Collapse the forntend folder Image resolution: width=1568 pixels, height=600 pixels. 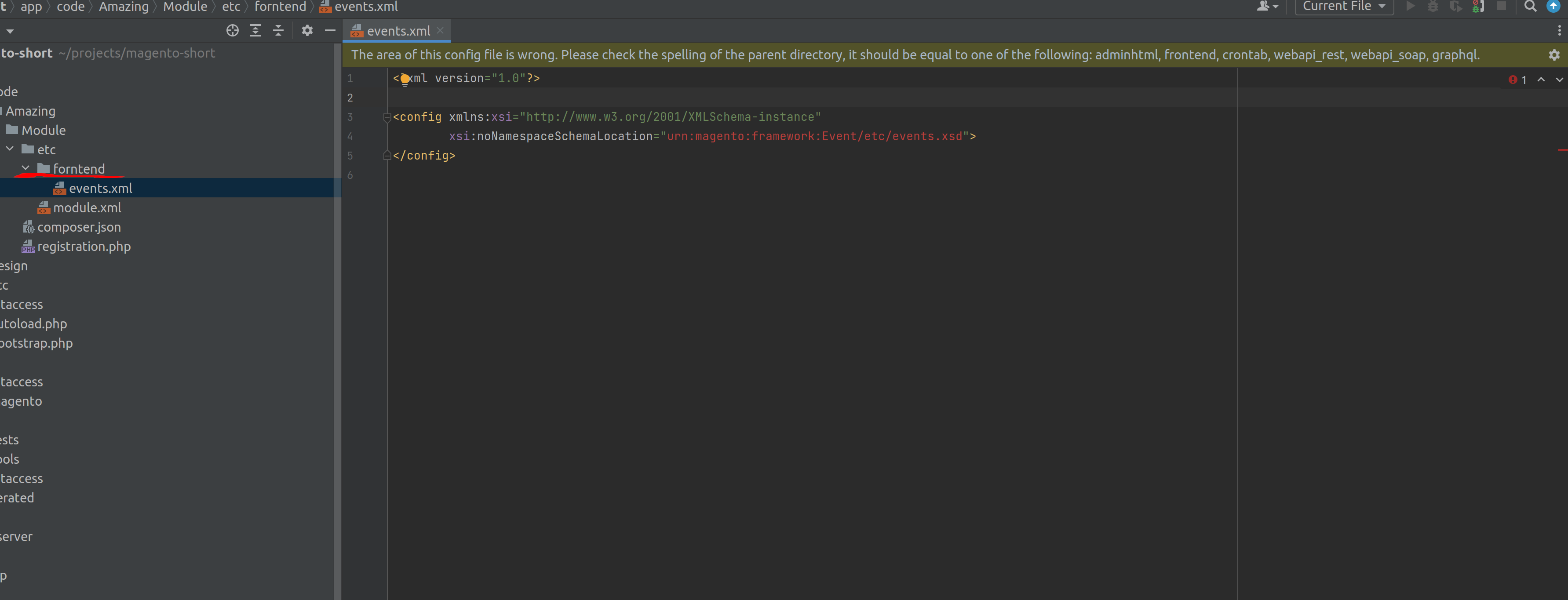pos(26,168)
